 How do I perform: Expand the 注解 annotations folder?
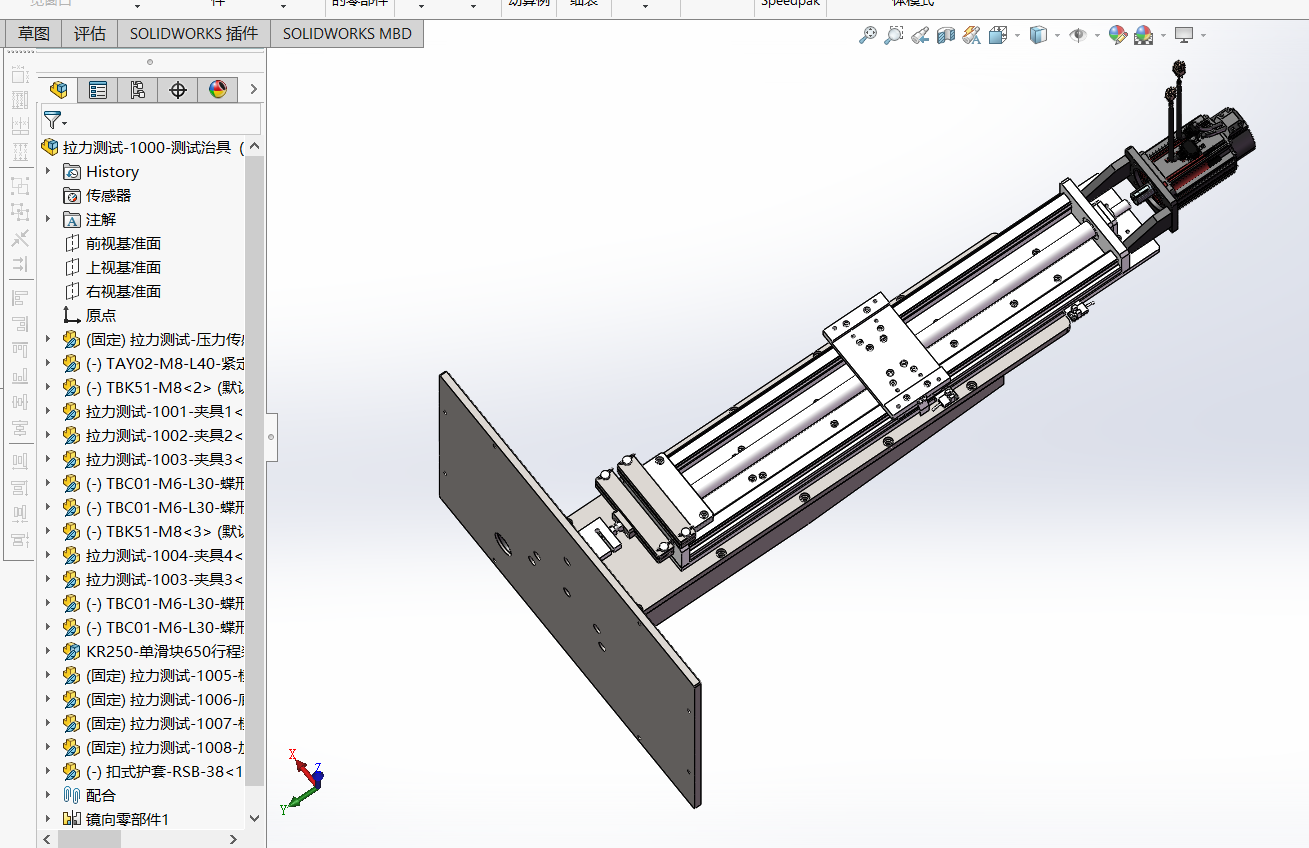pyautogui.click(x=48, y=219)
